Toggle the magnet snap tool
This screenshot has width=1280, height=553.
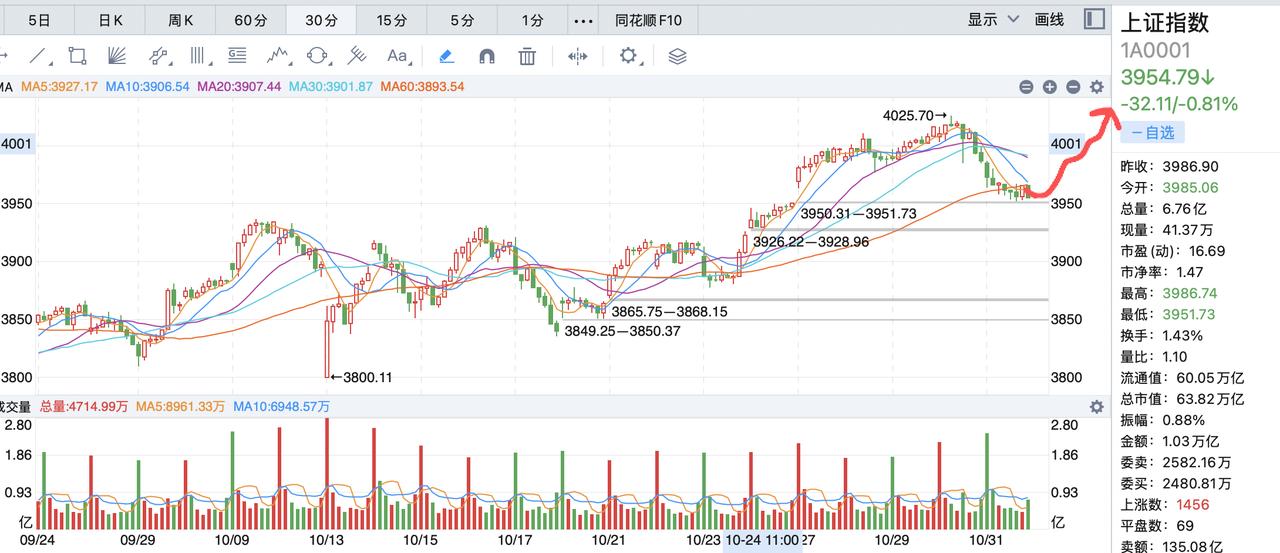[487, 56]
